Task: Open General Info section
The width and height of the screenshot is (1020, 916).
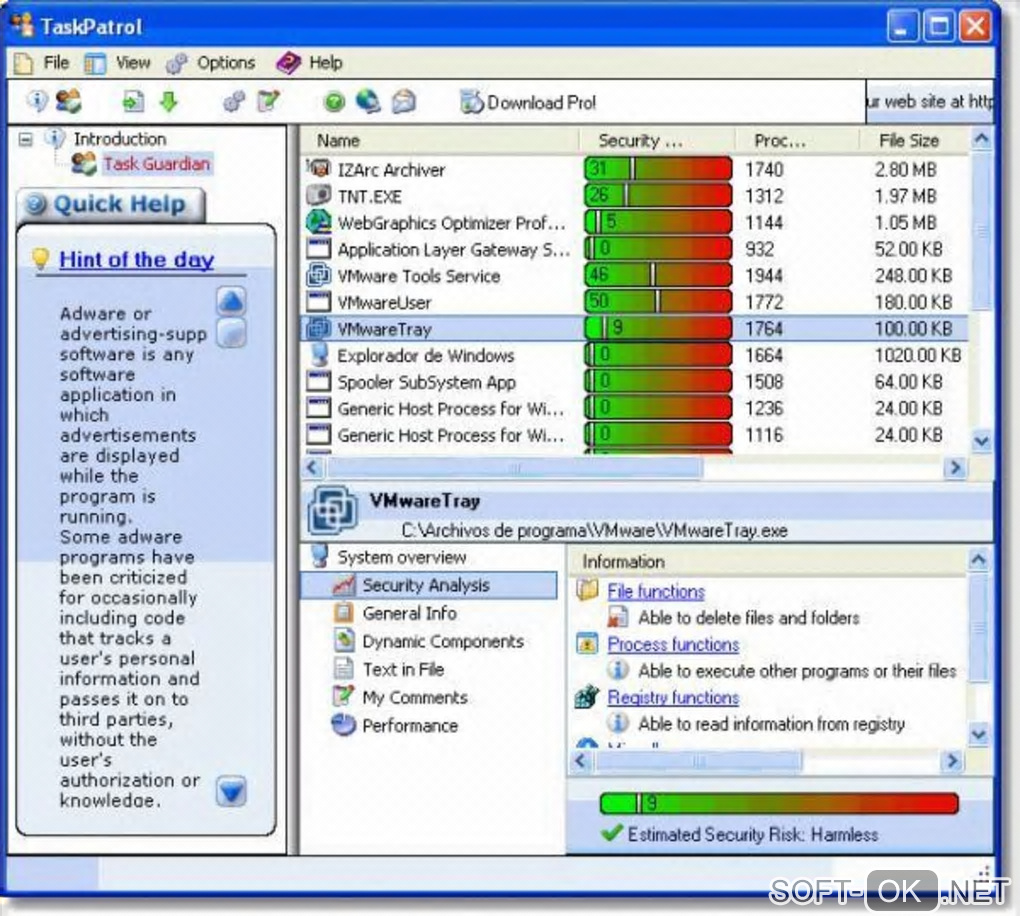Action: [x=409, y=613]
